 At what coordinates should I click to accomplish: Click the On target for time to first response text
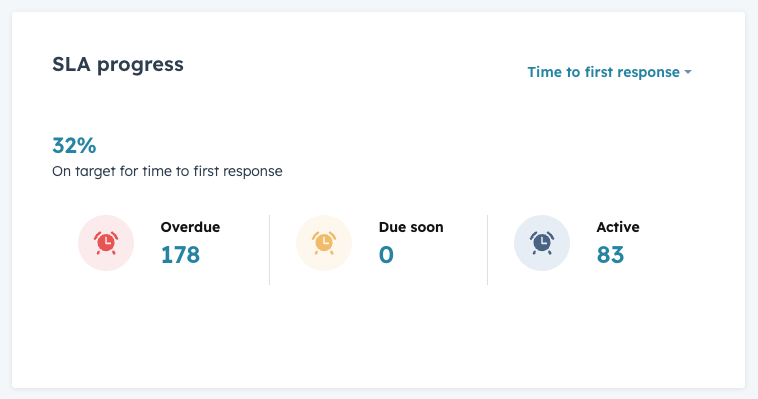coord(167,171)
